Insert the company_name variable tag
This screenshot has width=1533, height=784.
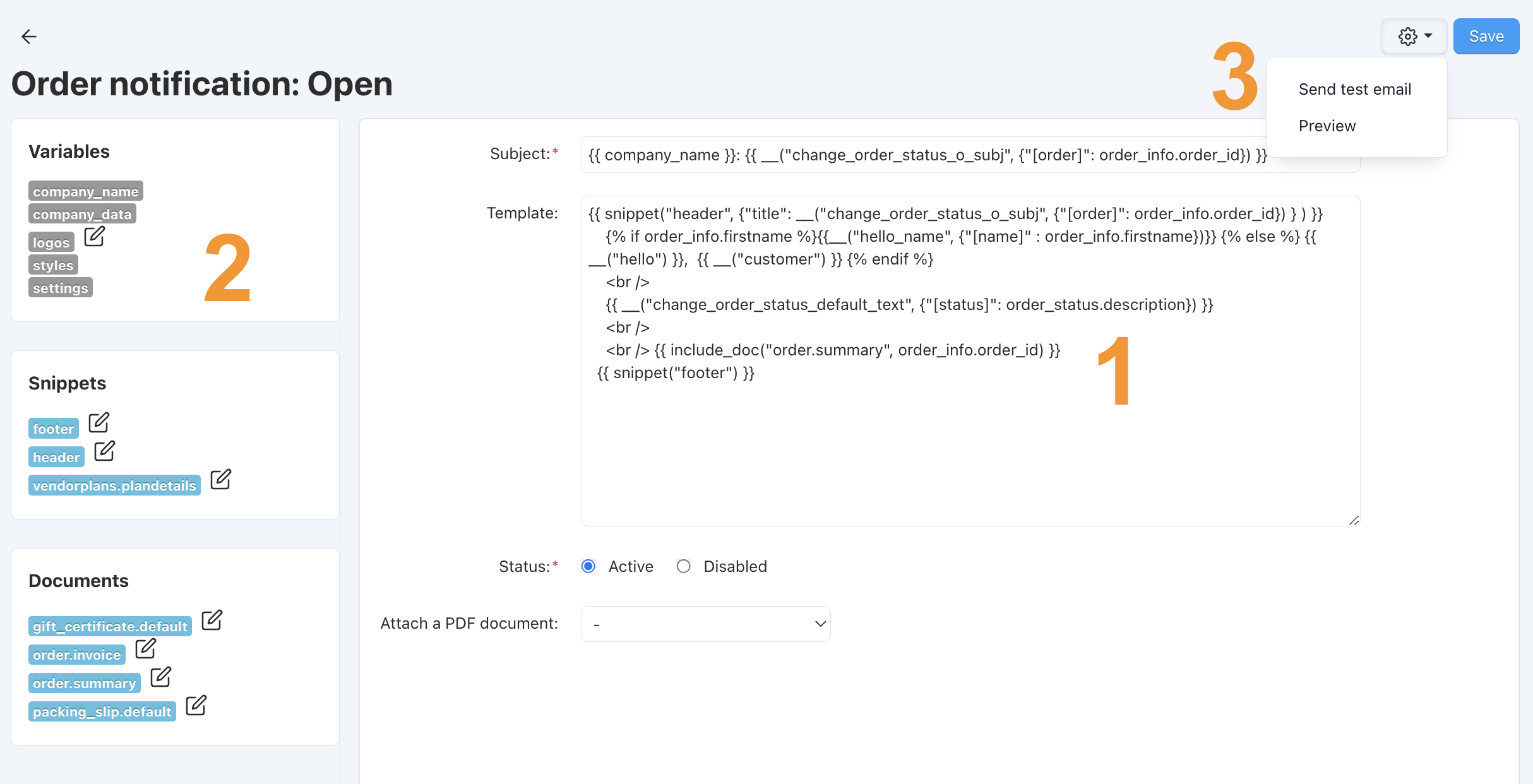pos(86,191)
